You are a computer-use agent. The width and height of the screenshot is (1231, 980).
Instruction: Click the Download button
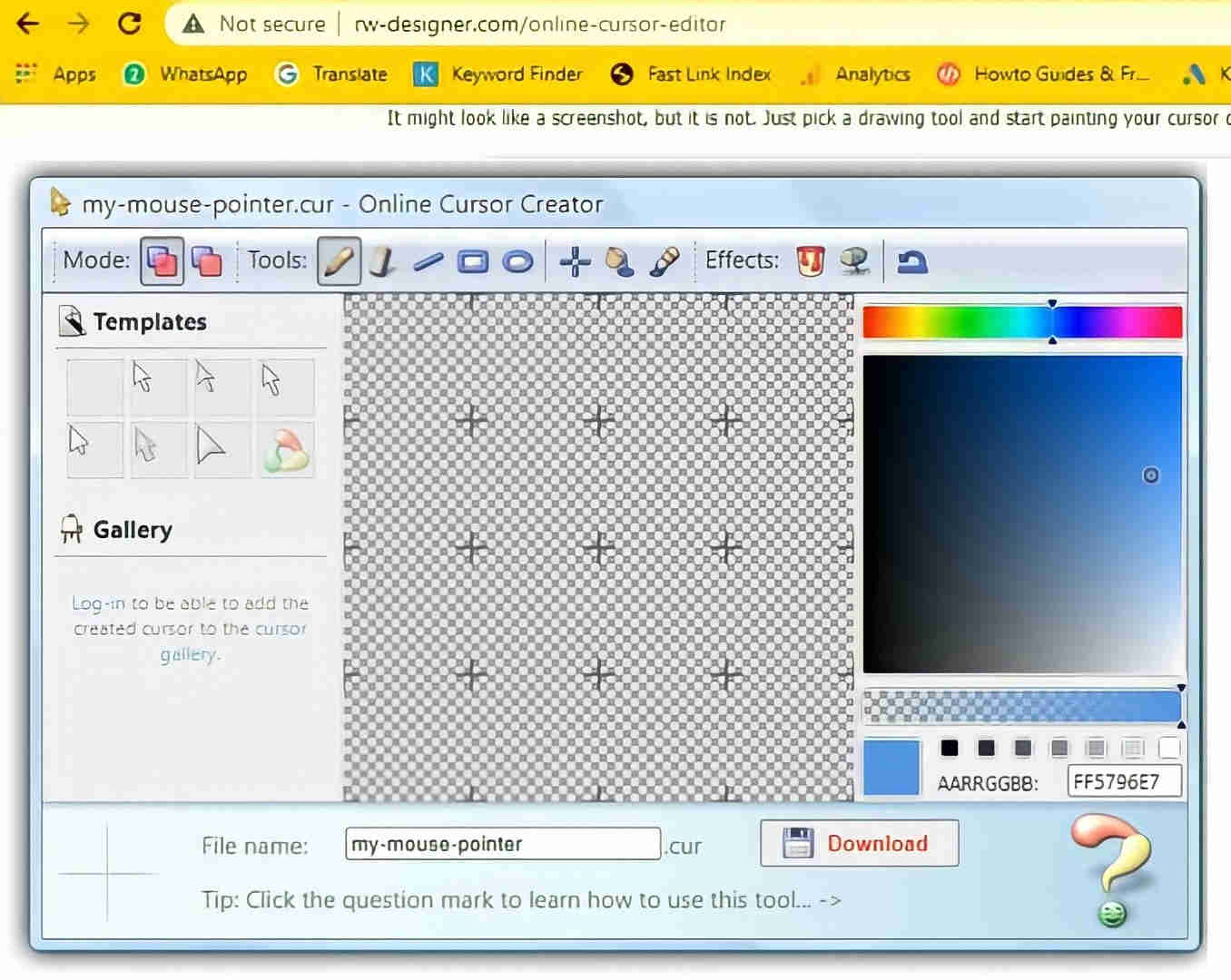tap(858, 843)
